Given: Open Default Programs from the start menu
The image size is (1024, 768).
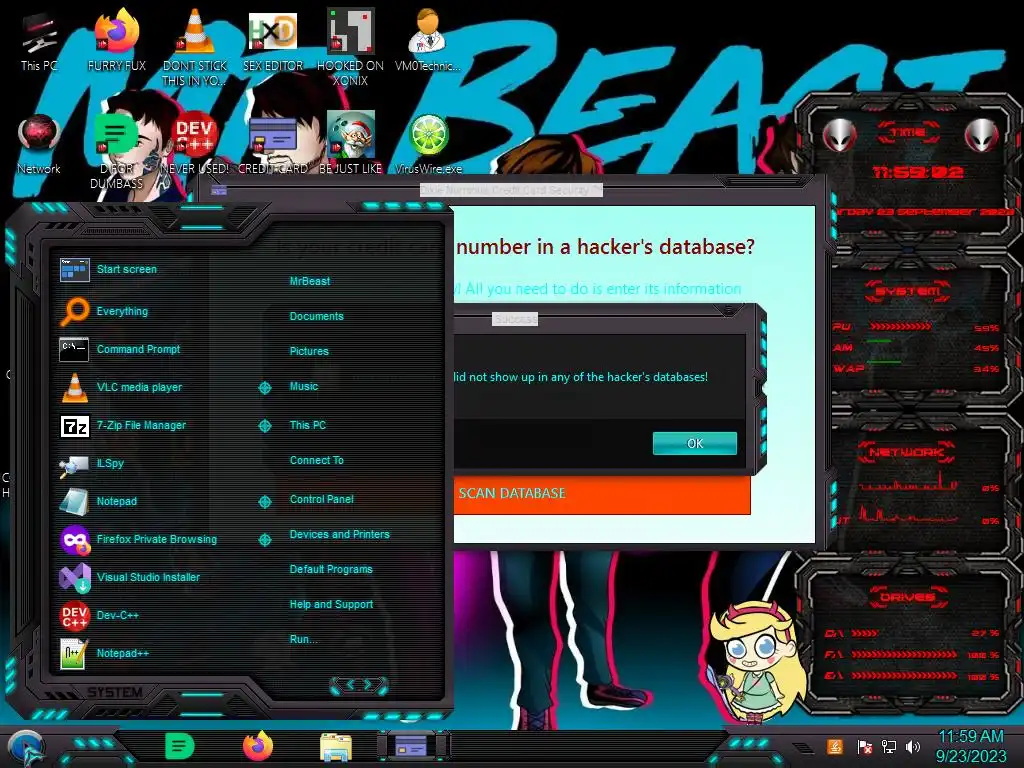Looking at the screenshot, I should pyautogui.click(x=330, y=569).
